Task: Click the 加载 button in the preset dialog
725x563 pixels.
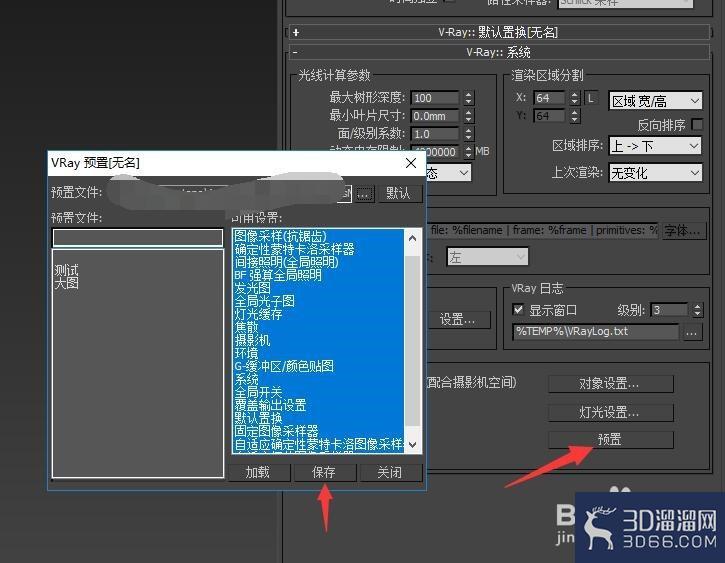Action: (x=258, y=472)
